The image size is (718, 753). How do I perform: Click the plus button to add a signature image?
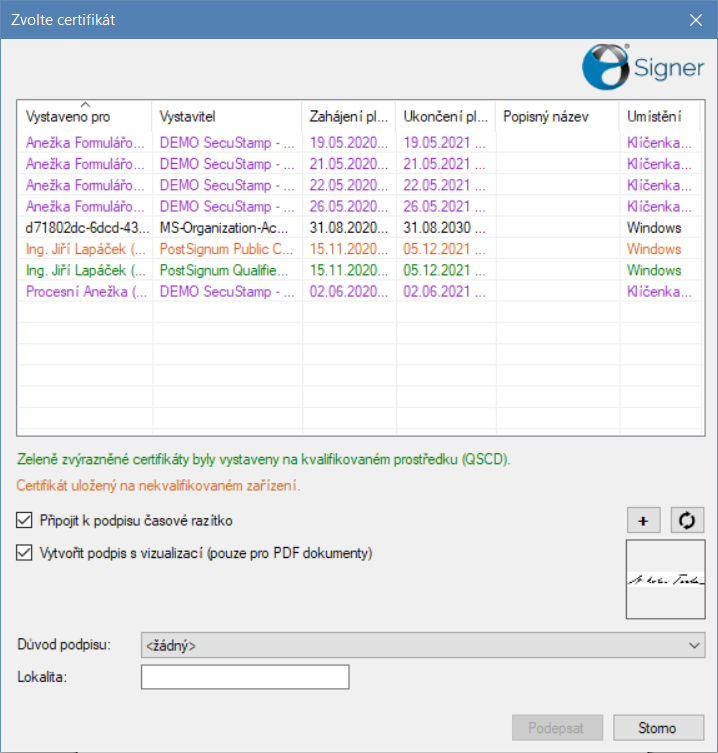tap(642, 520)
